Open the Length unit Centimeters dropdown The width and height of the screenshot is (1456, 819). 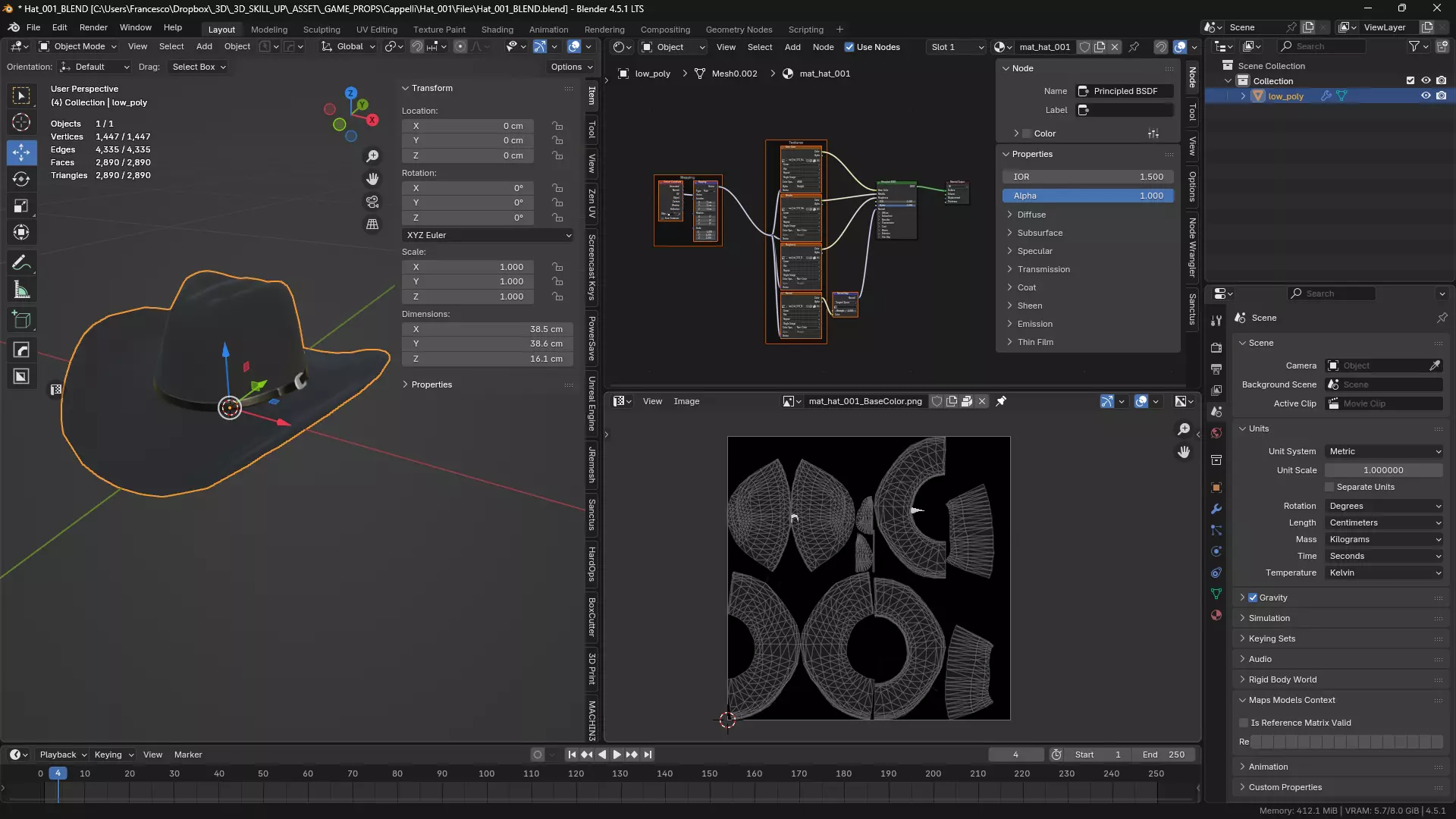coord(1384,522)
